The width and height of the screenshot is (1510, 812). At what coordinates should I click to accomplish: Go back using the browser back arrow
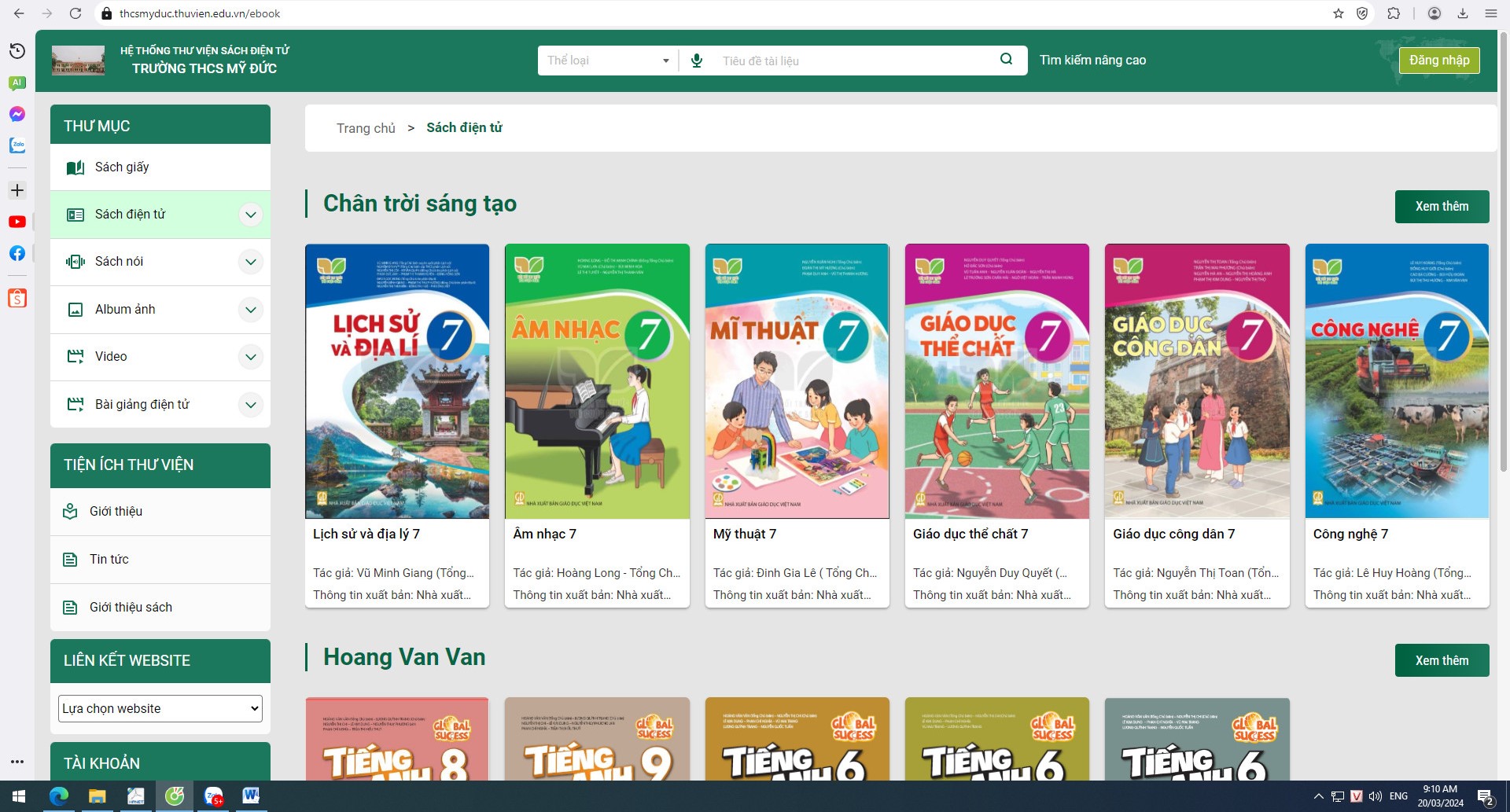(19, 13)
